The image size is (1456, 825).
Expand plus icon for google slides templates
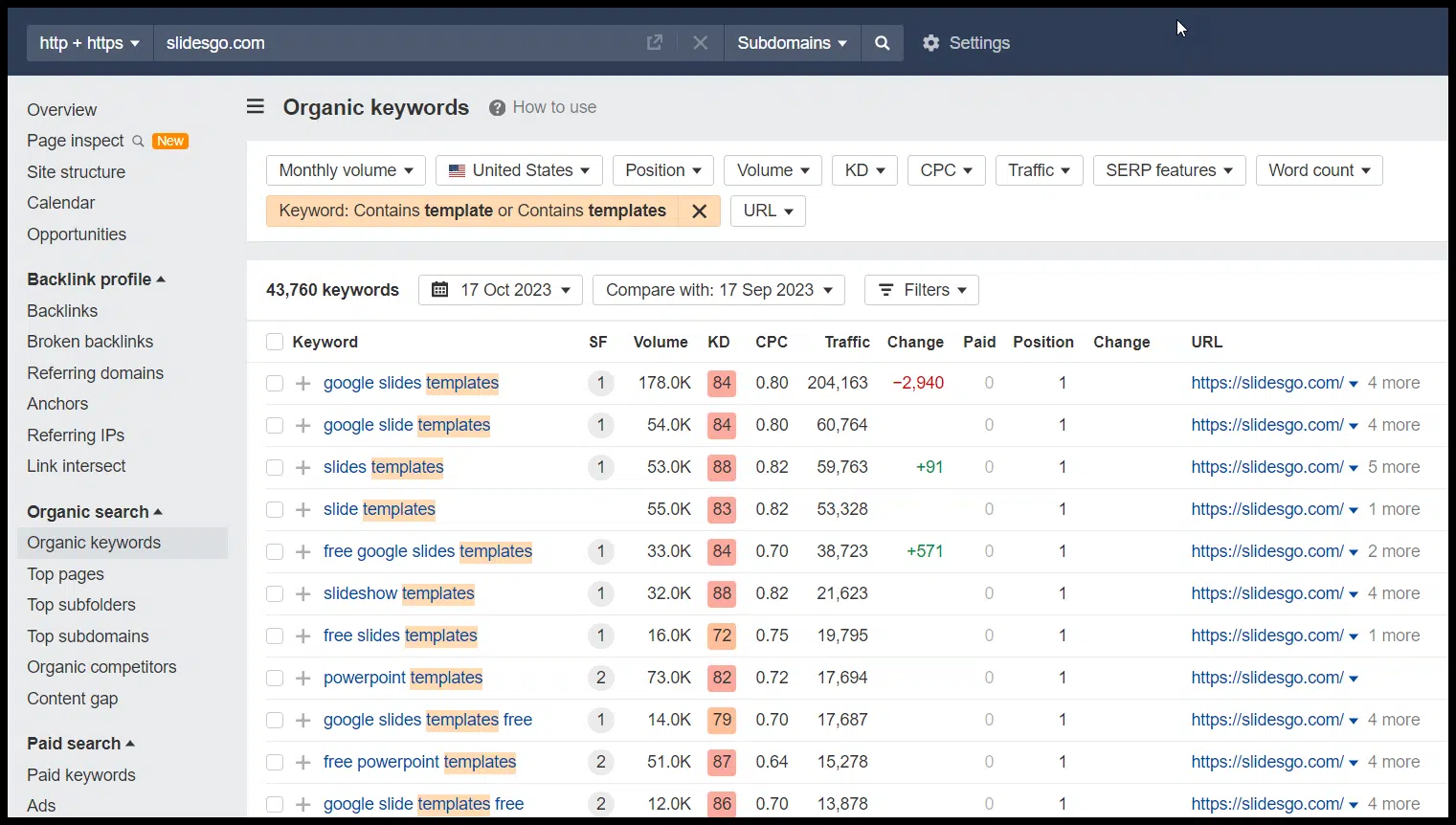point(302,383)
